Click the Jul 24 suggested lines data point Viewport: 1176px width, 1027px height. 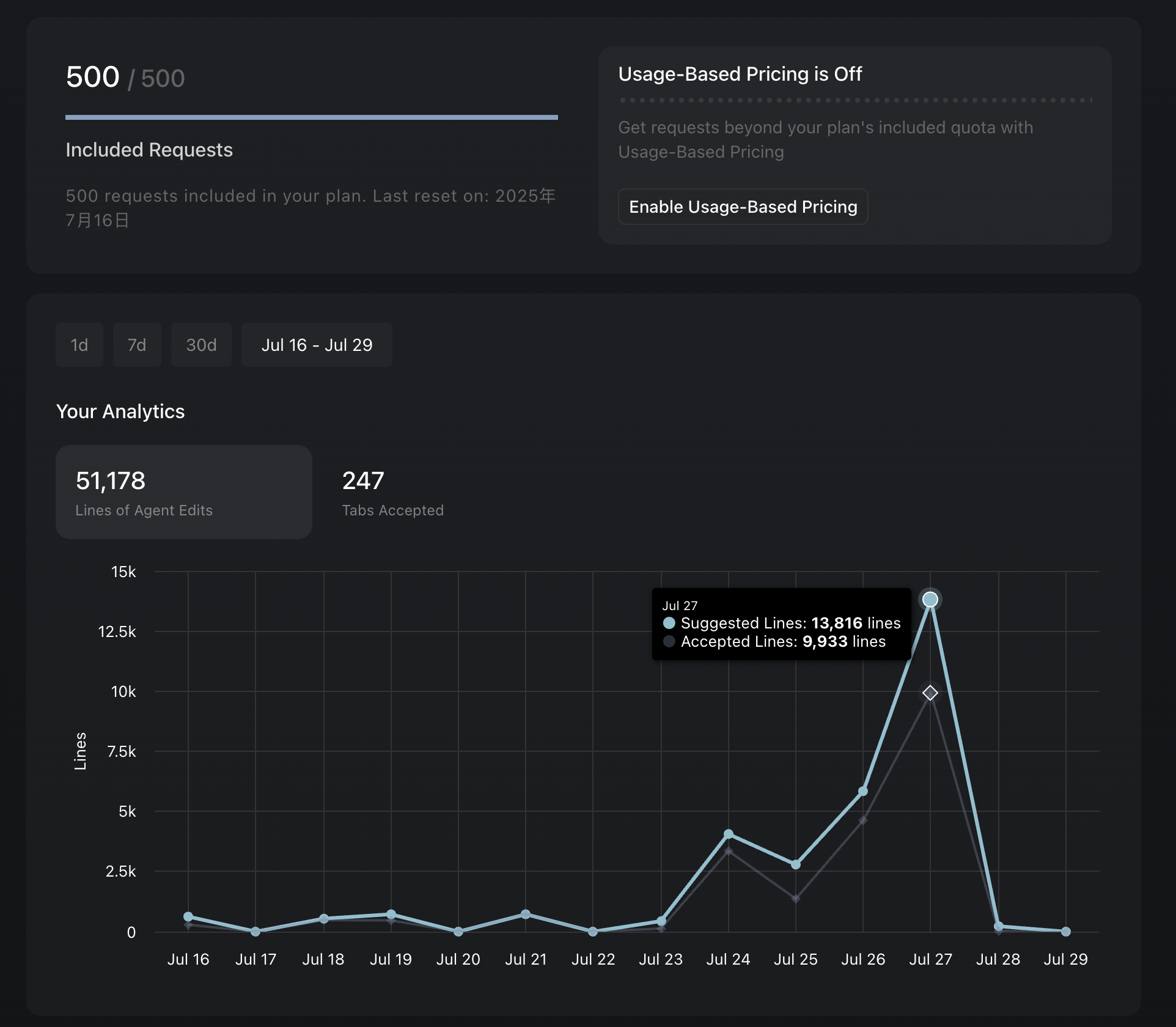point(728,834)
